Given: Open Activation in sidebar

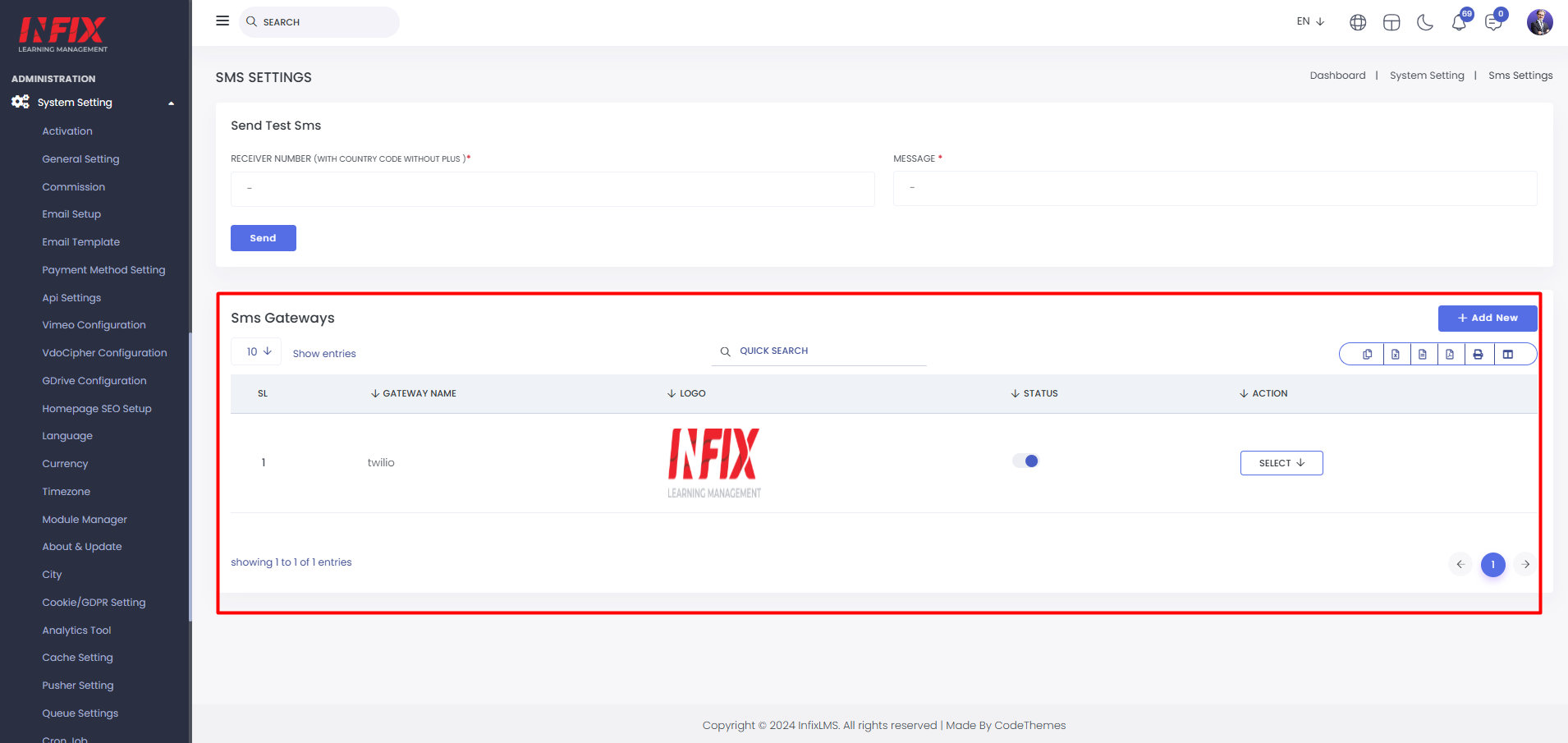Looking at the screenshot, I should tap(67, 131).
